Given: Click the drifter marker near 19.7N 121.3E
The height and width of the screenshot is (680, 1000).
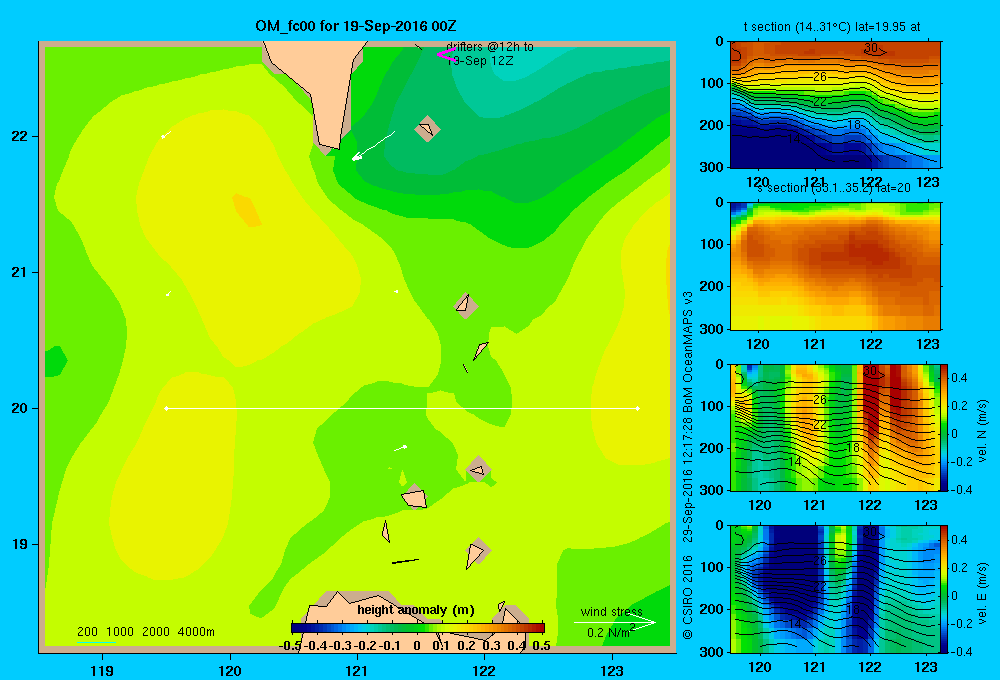Looking at the screenshot, I should click(401, 448).
